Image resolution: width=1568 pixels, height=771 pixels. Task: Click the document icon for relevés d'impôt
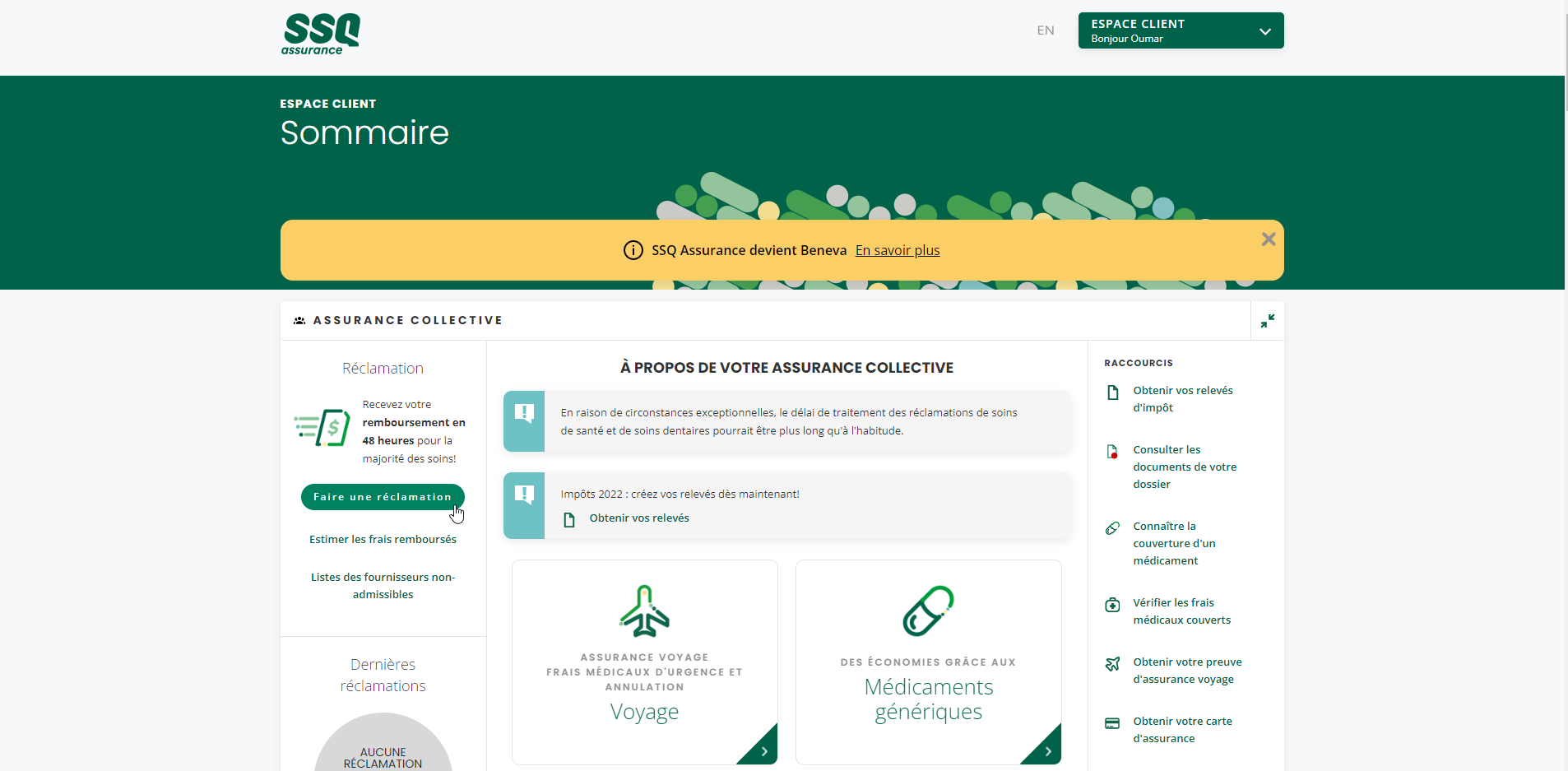tap(1113, 392)
